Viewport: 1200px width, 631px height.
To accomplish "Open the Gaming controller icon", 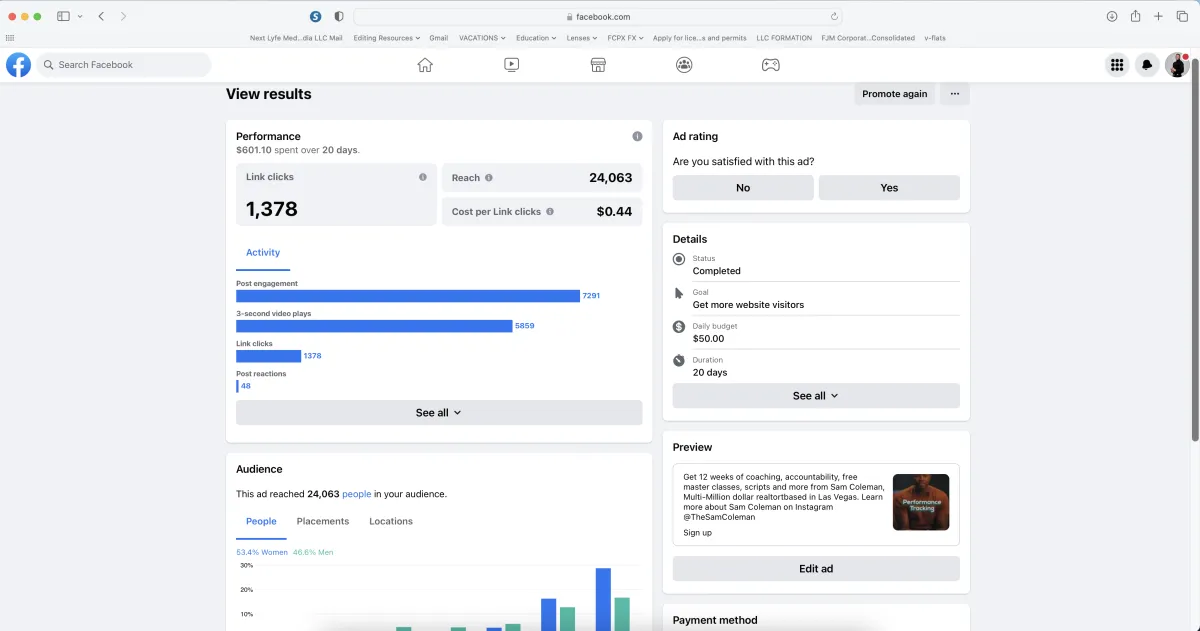I will pyautogui.click(x=771, y=65).
